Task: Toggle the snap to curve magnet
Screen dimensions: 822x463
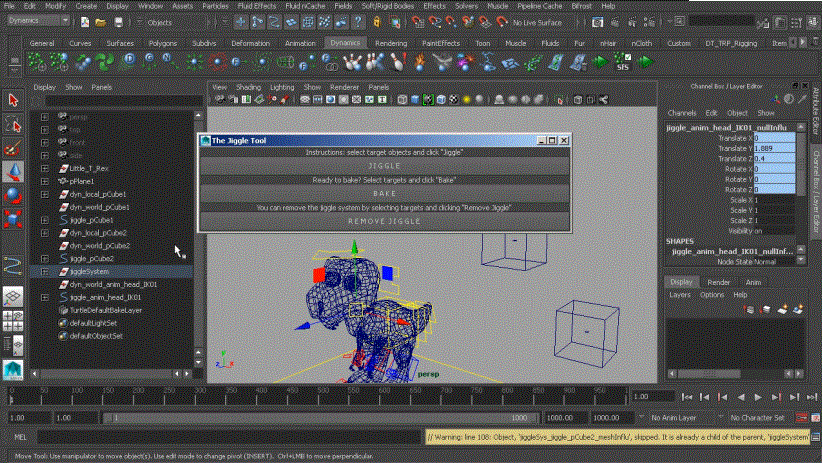Action: 435,23
